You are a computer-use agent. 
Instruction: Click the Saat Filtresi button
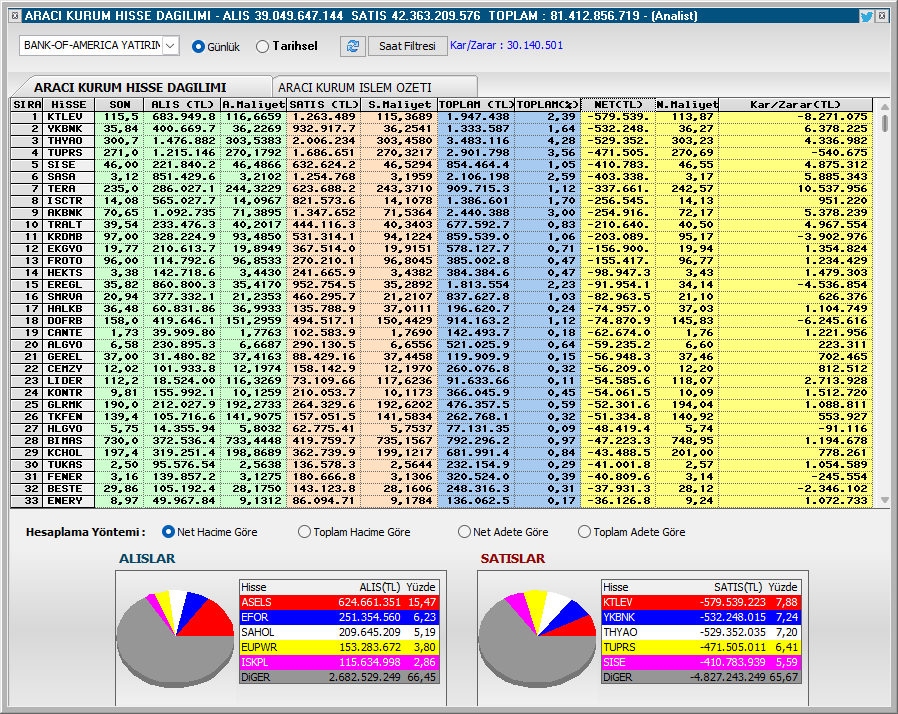[x=407, y=46]
